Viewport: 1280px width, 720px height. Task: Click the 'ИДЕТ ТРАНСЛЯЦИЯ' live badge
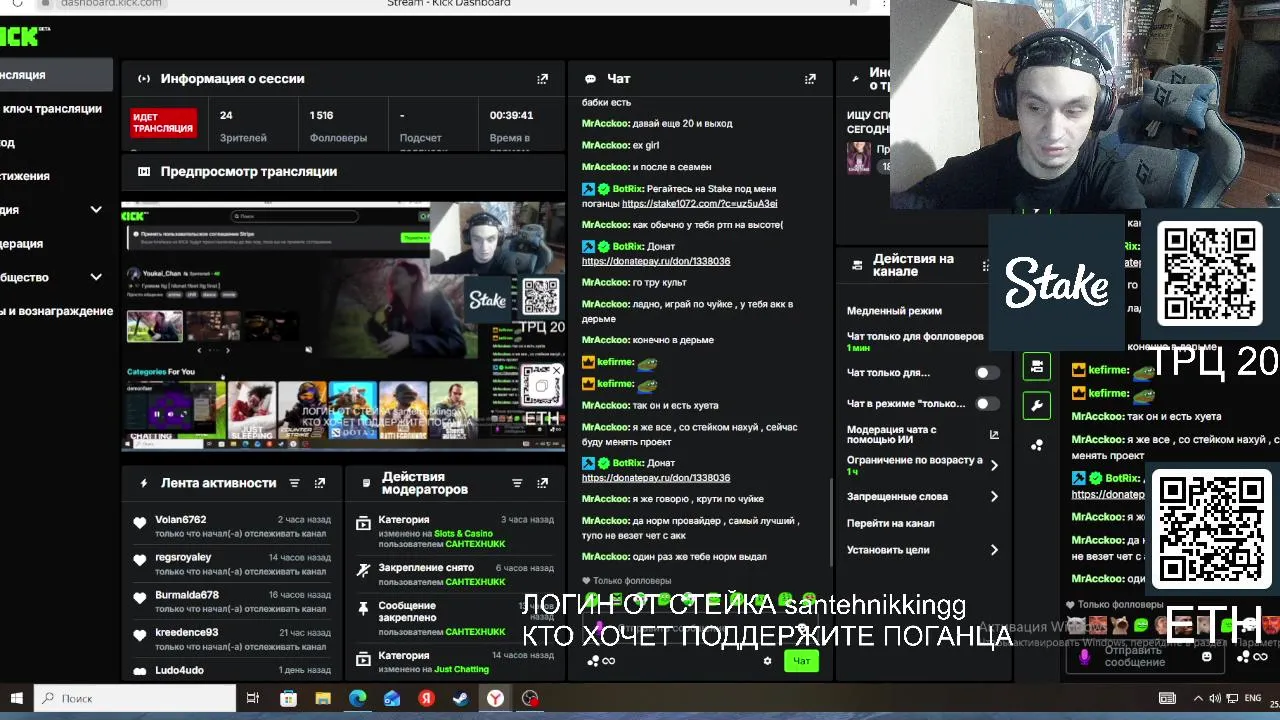point(164,123)
